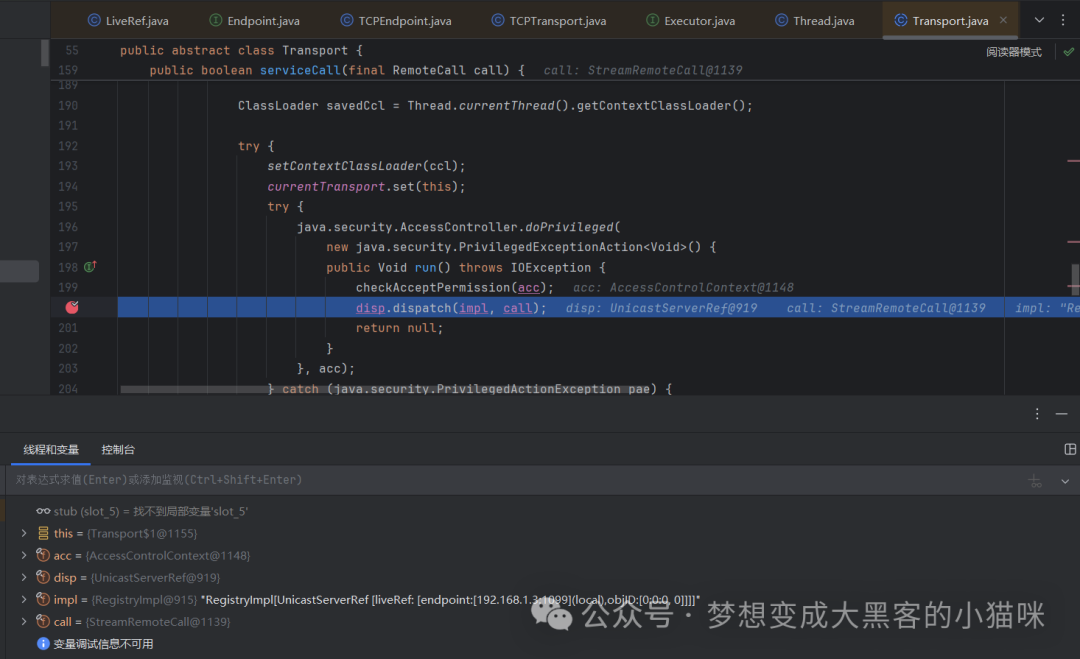Toggle reader mode label 阅读器模式

1014,52
